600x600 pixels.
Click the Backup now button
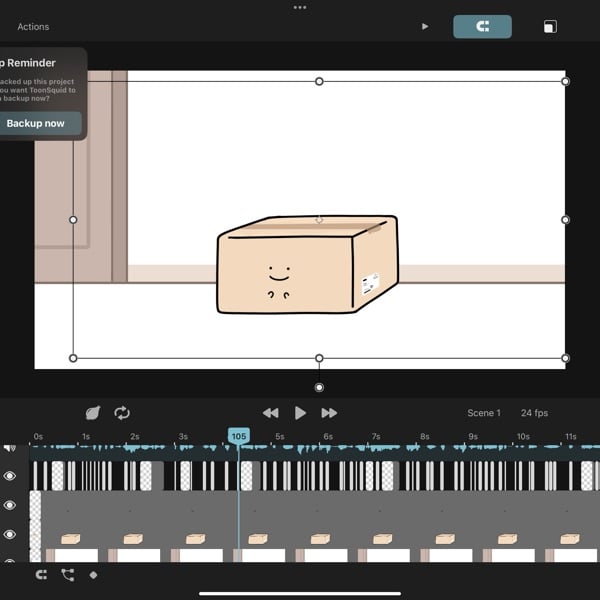[x=38, y=123]
